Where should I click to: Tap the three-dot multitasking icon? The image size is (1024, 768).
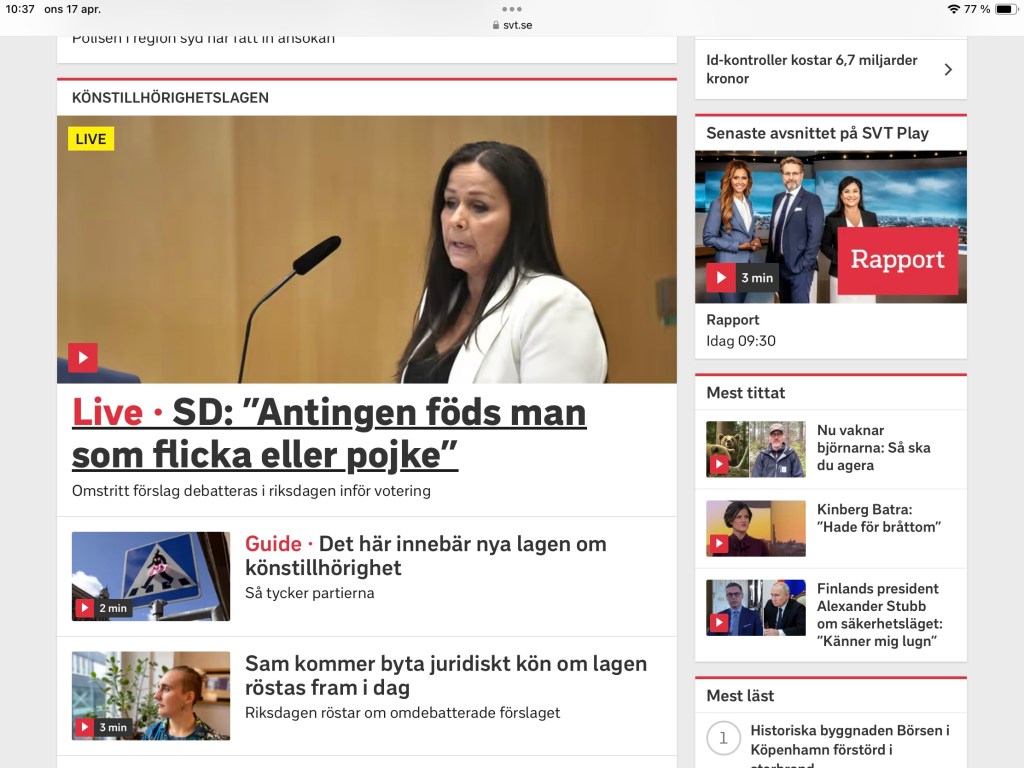[512, 9]
